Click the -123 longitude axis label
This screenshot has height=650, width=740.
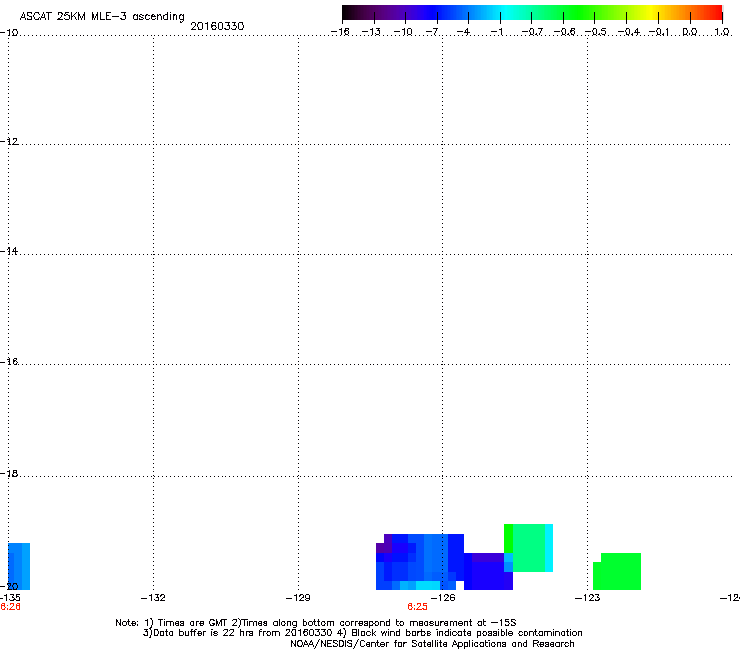(x=588, y=598)
